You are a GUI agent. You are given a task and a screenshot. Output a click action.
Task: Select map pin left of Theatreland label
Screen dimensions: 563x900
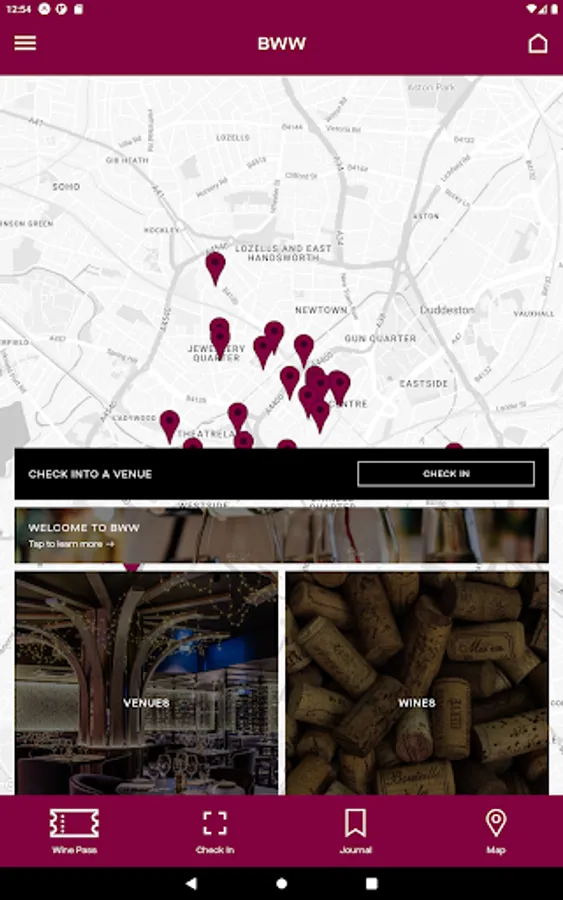pyautogui.click(x=169, y=426)
